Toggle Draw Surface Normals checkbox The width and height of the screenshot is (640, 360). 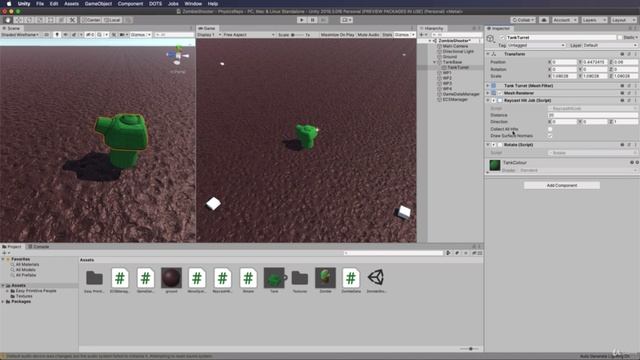[550, 136]
